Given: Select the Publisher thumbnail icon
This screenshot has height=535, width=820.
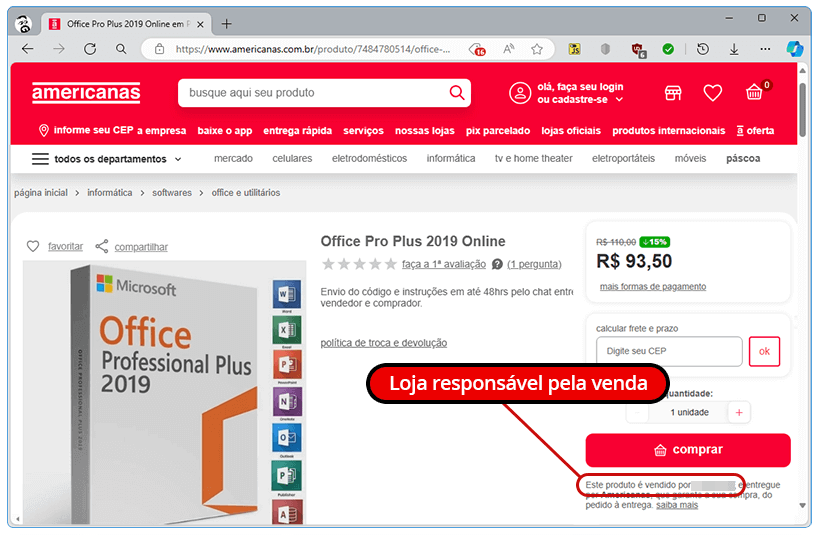Looking at the screenshot, I should tap(287, 475).
